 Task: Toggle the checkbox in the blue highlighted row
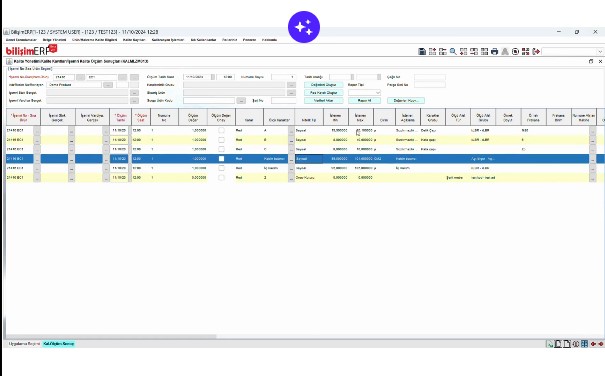[221, 159]
